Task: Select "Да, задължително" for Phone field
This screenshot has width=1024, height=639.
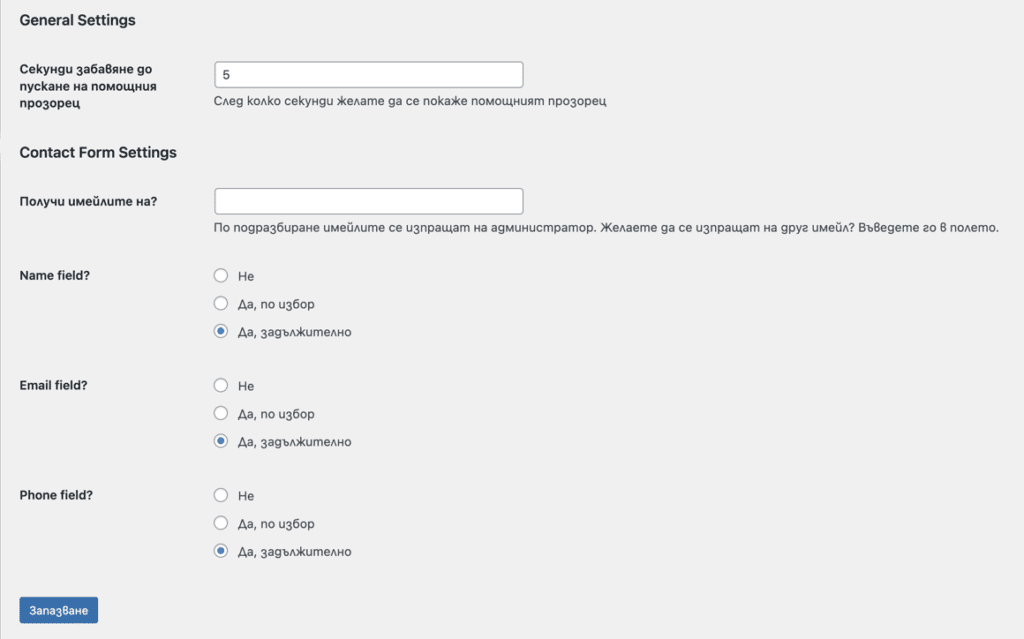Action: (220, 551)
